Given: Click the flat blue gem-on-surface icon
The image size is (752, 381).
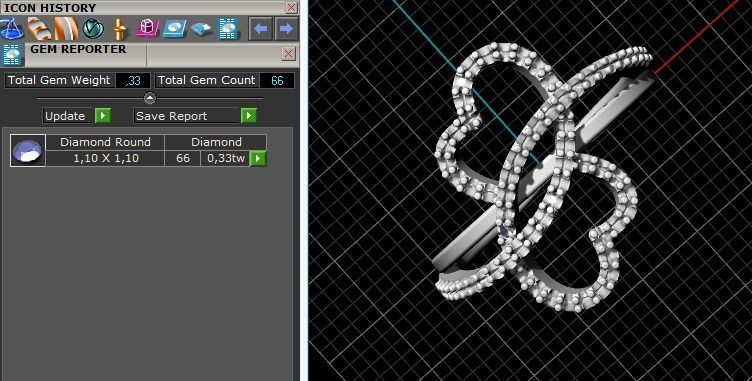Looking at the screenshot, I should (x=202, y=30).
